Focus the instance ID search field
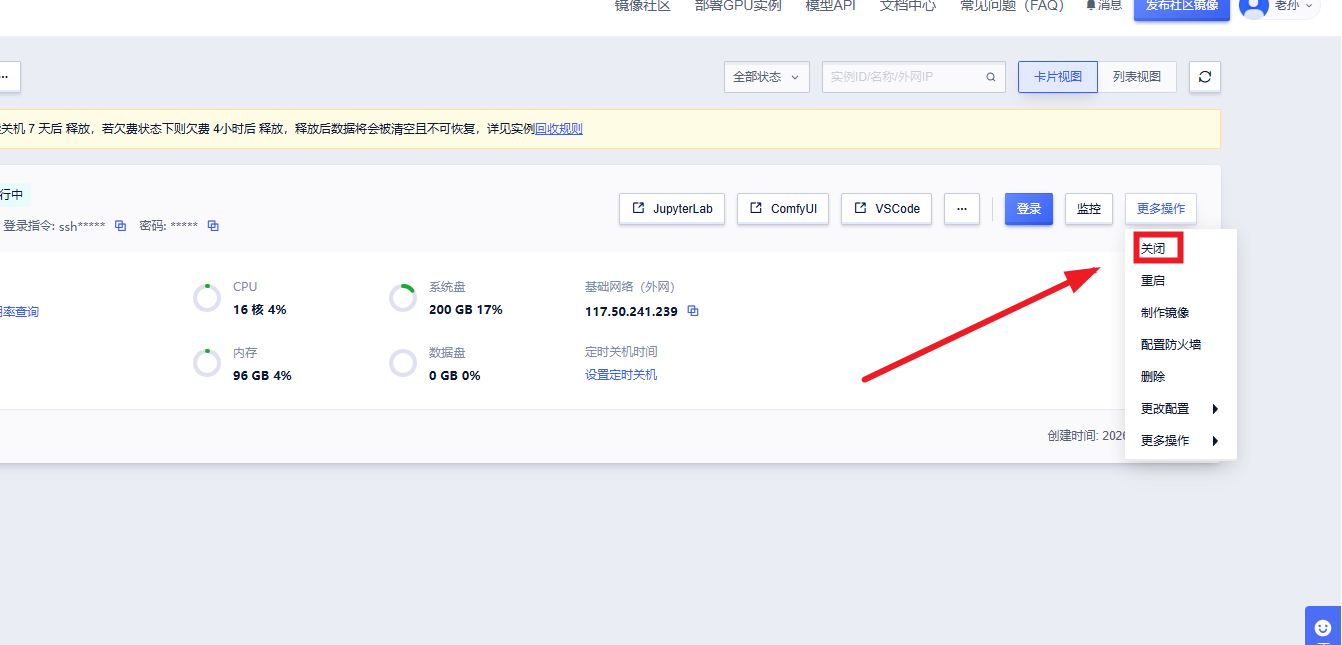 click(903, 77)
